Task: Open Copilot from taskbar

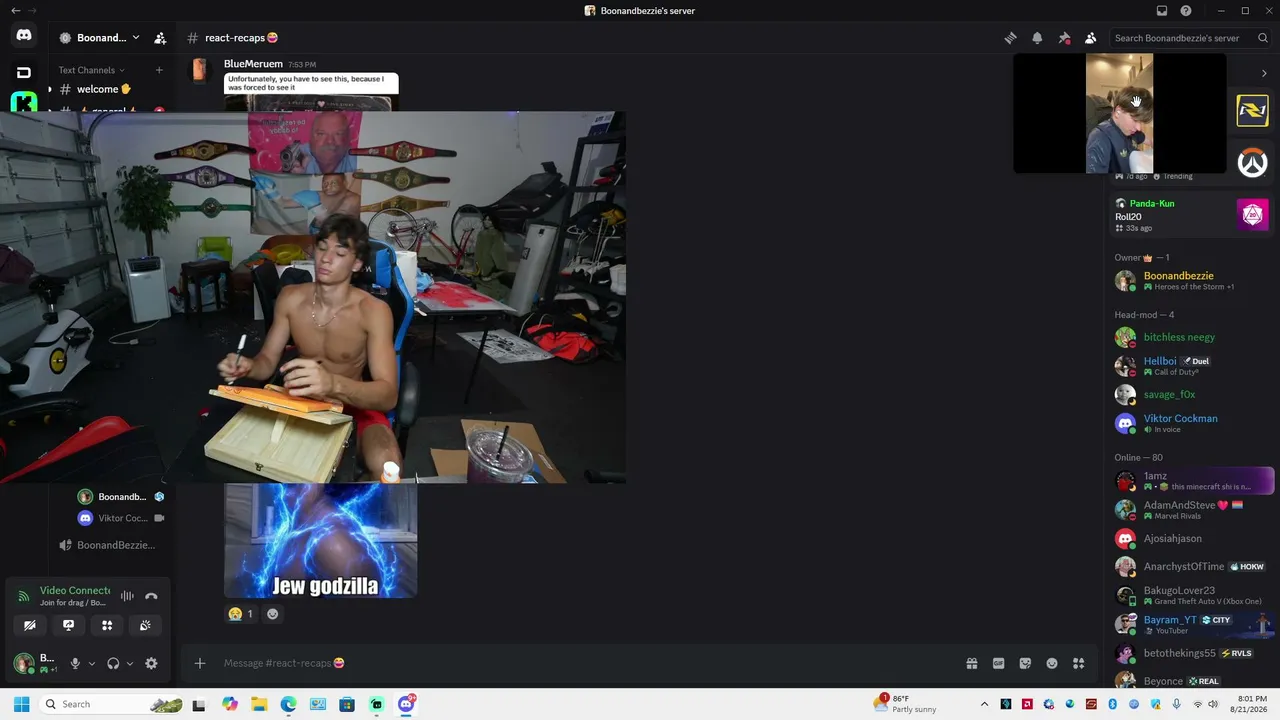Action: click(x=230, y=704)
